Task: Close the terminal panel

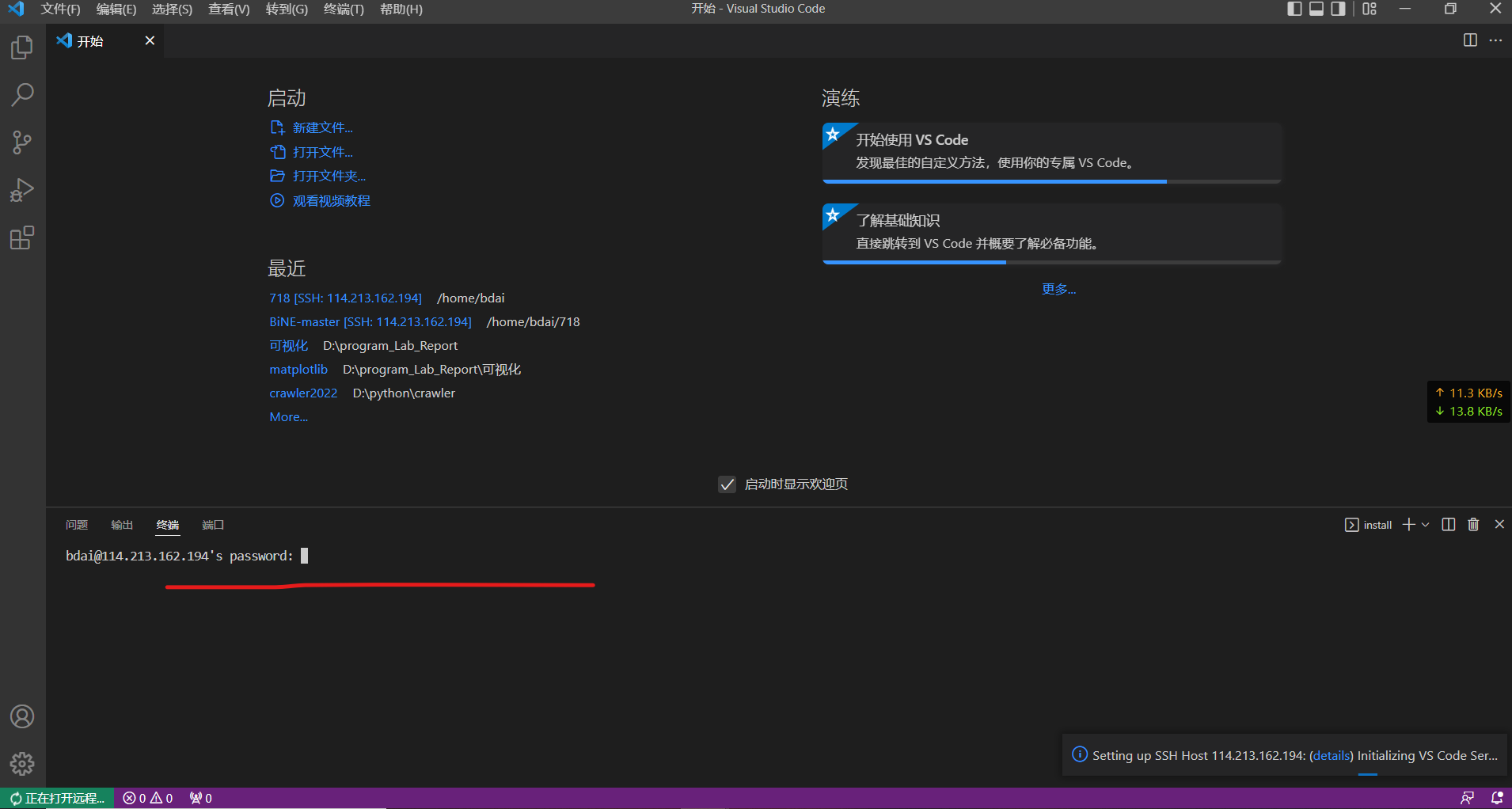Action: (x=1499, y=525)
